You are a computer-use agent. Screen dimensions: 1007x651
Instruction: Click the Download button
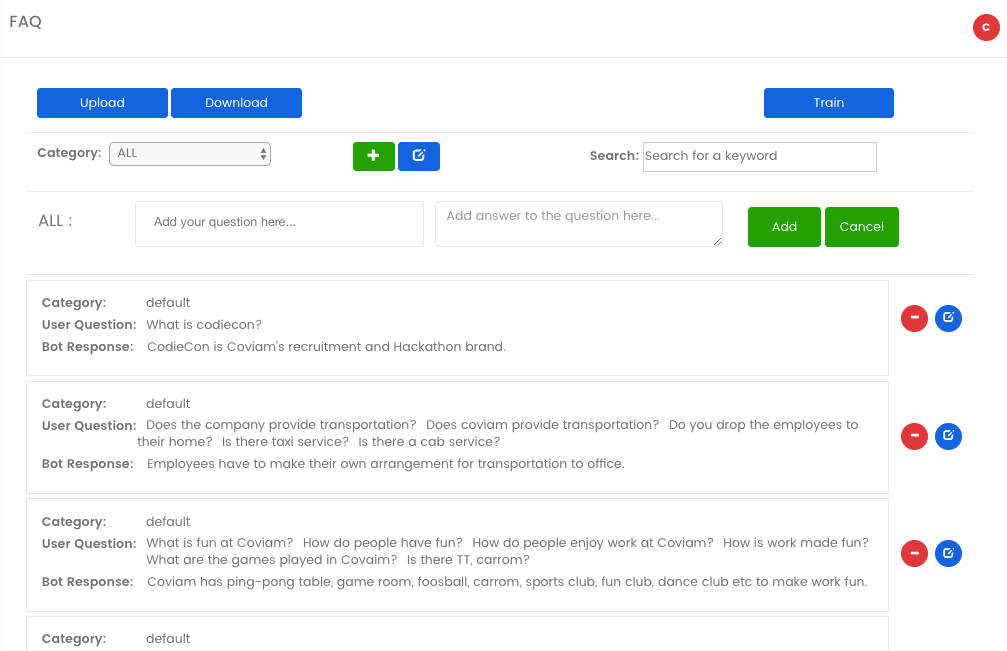pyautogui.click(x=236, y=103)
